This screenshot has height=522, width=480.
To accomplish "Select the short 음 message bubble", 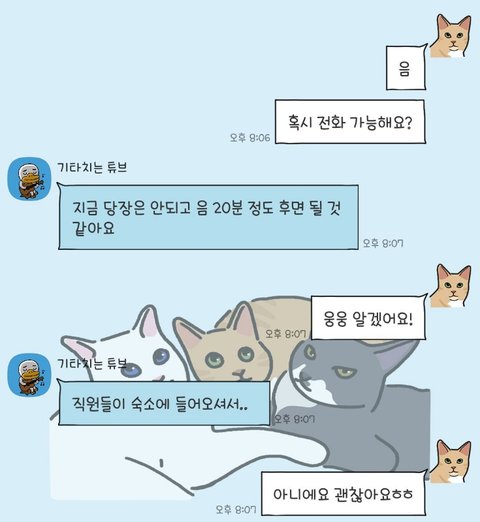I will [406, 68].
